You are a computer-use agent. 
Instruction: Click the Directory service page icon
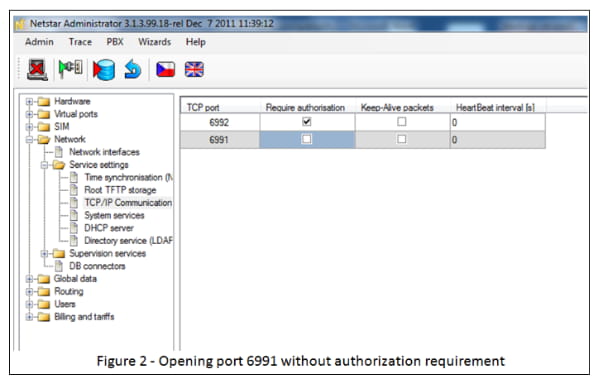coord(74,241)
